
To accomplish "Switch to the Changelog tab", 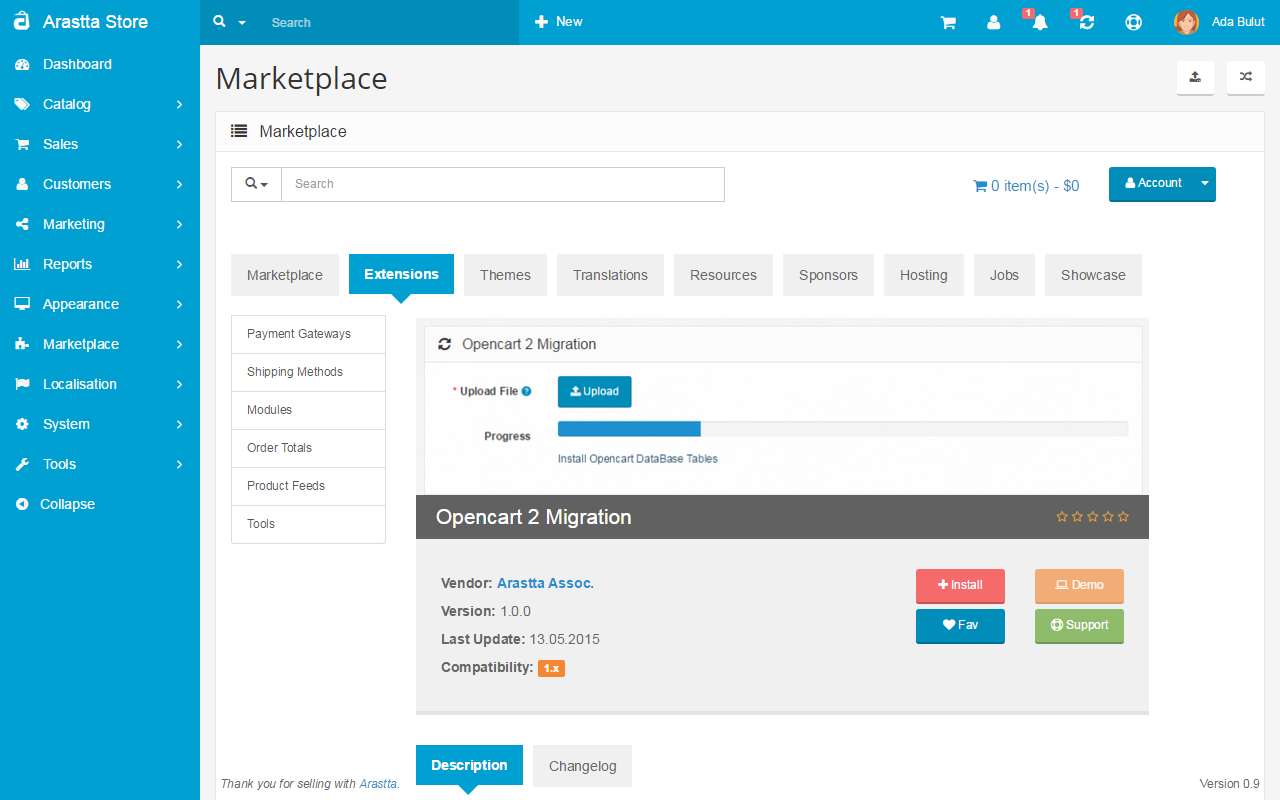I will [582, 766].
